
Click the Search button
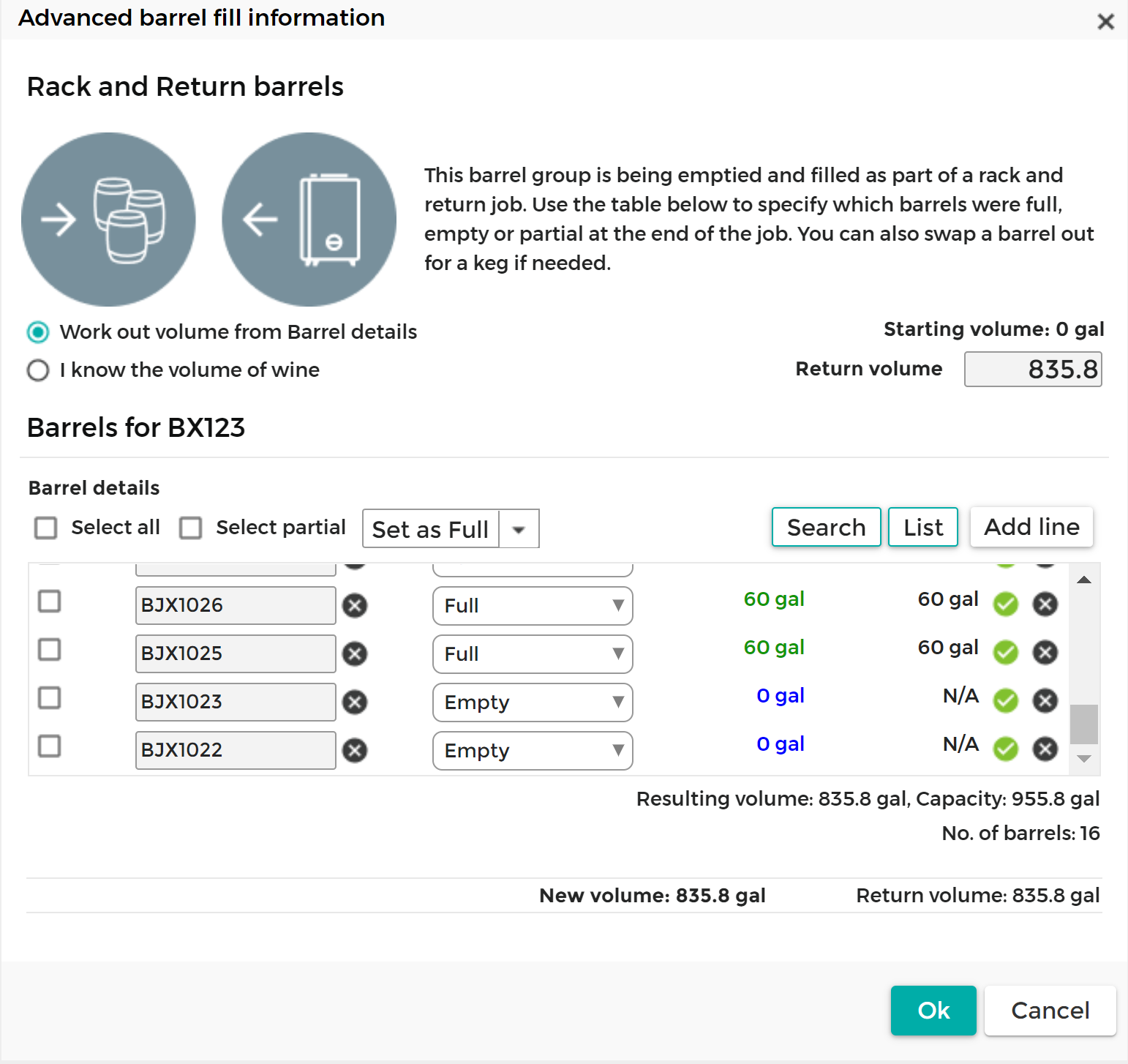[827, 527]
